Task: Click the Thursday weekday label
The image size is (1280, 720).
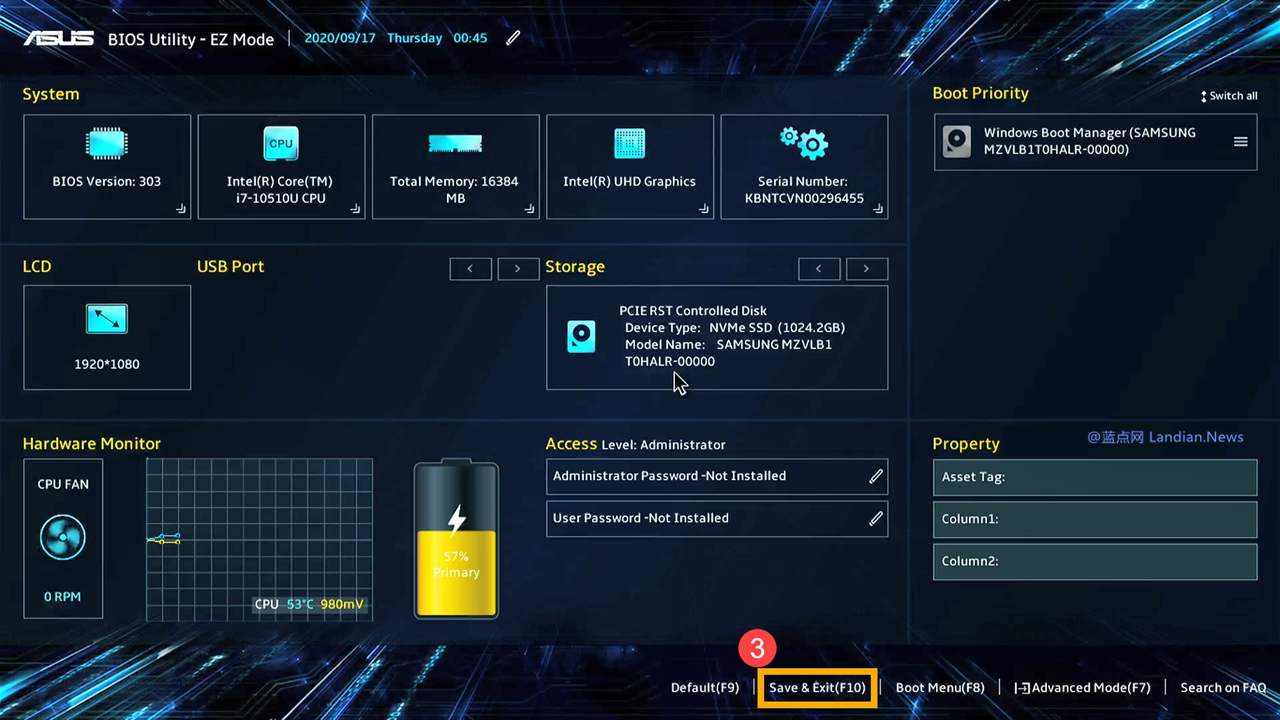Action: click(414, 38)
